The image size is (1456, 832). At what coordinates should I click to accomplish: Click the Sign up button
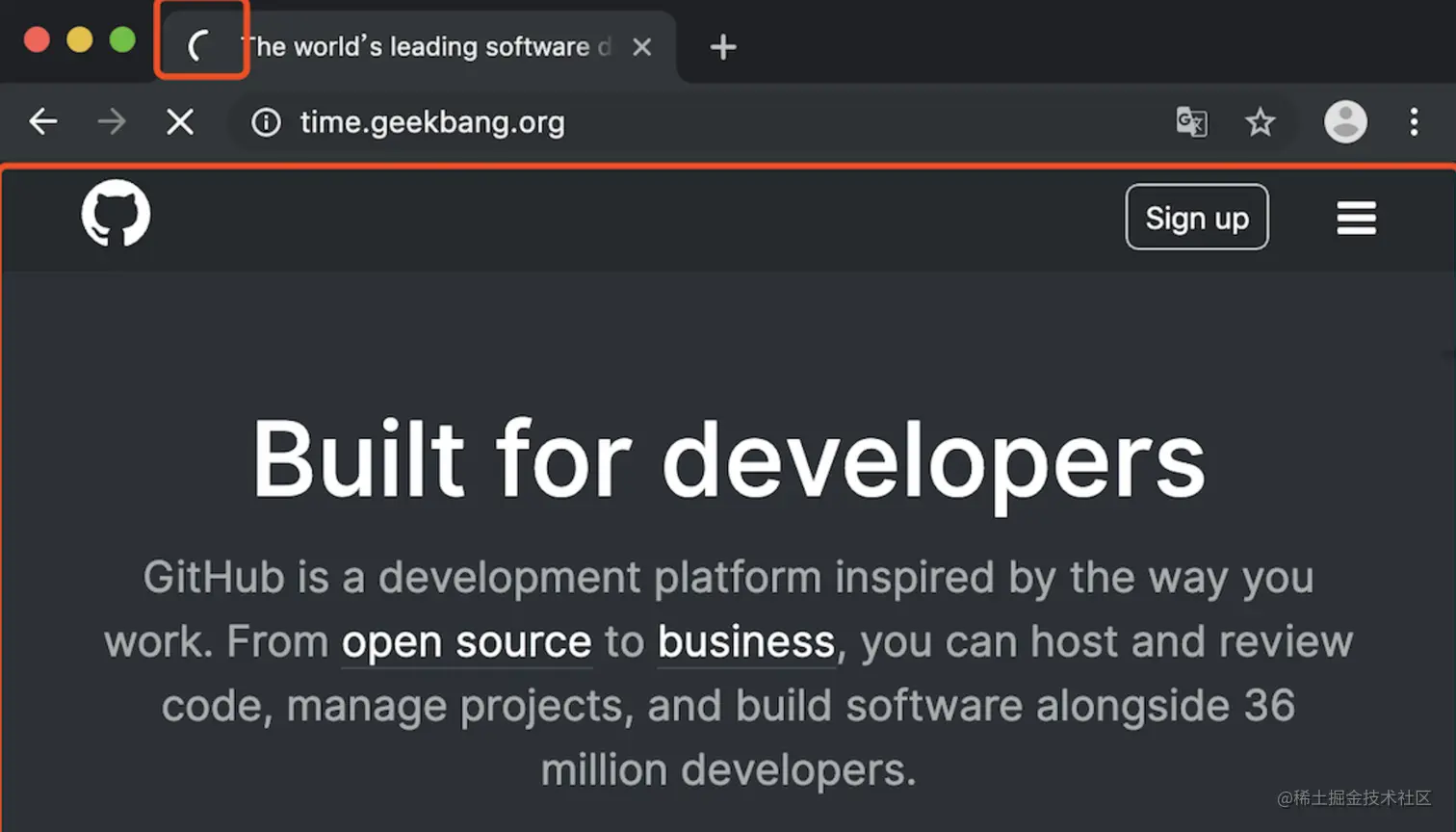[1197, 218]
